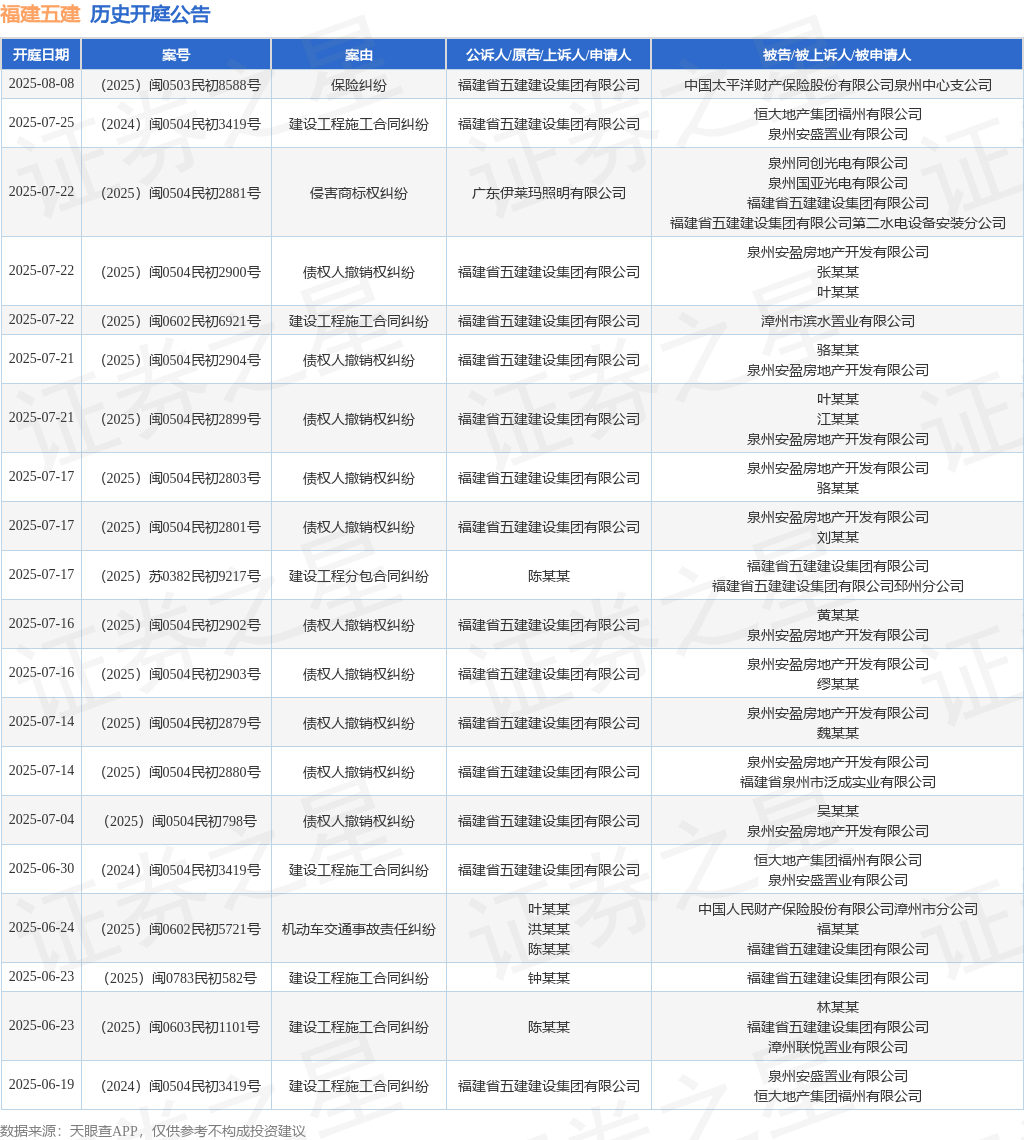
Task: Click the 数据来源 footer note
Action: click(x=153, y=1131)
